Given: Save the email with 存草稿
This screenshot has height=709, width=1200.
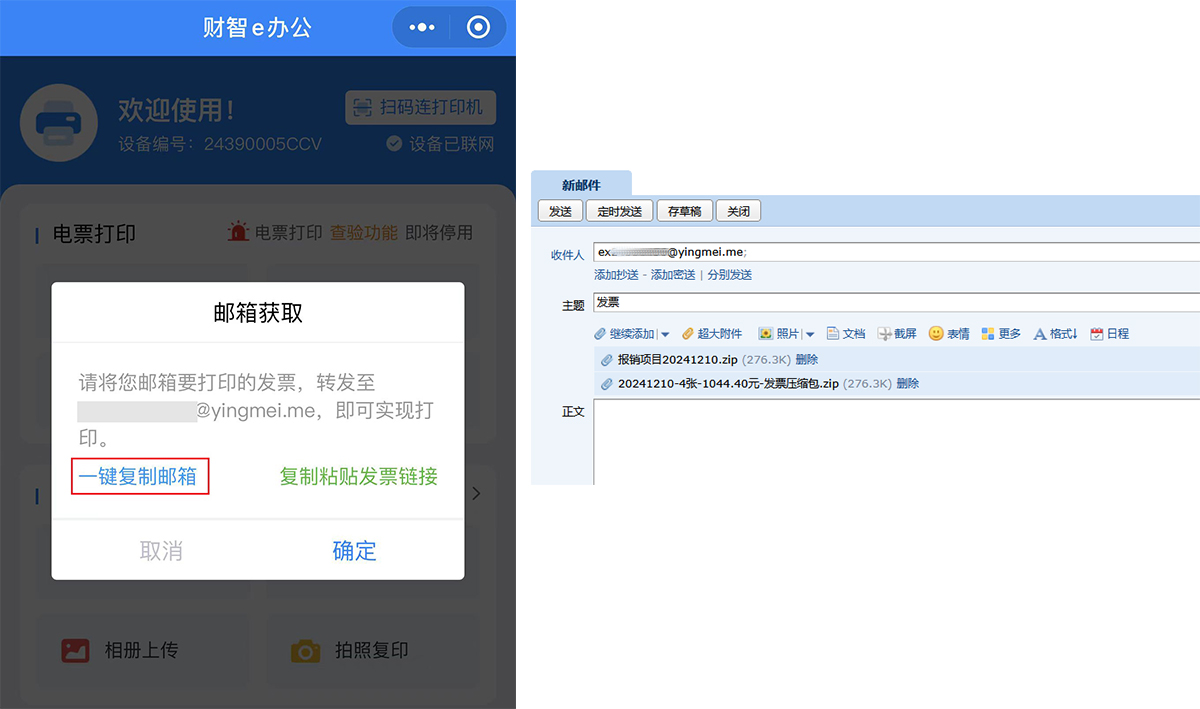Looking at the screenshot, I should 684,211.
